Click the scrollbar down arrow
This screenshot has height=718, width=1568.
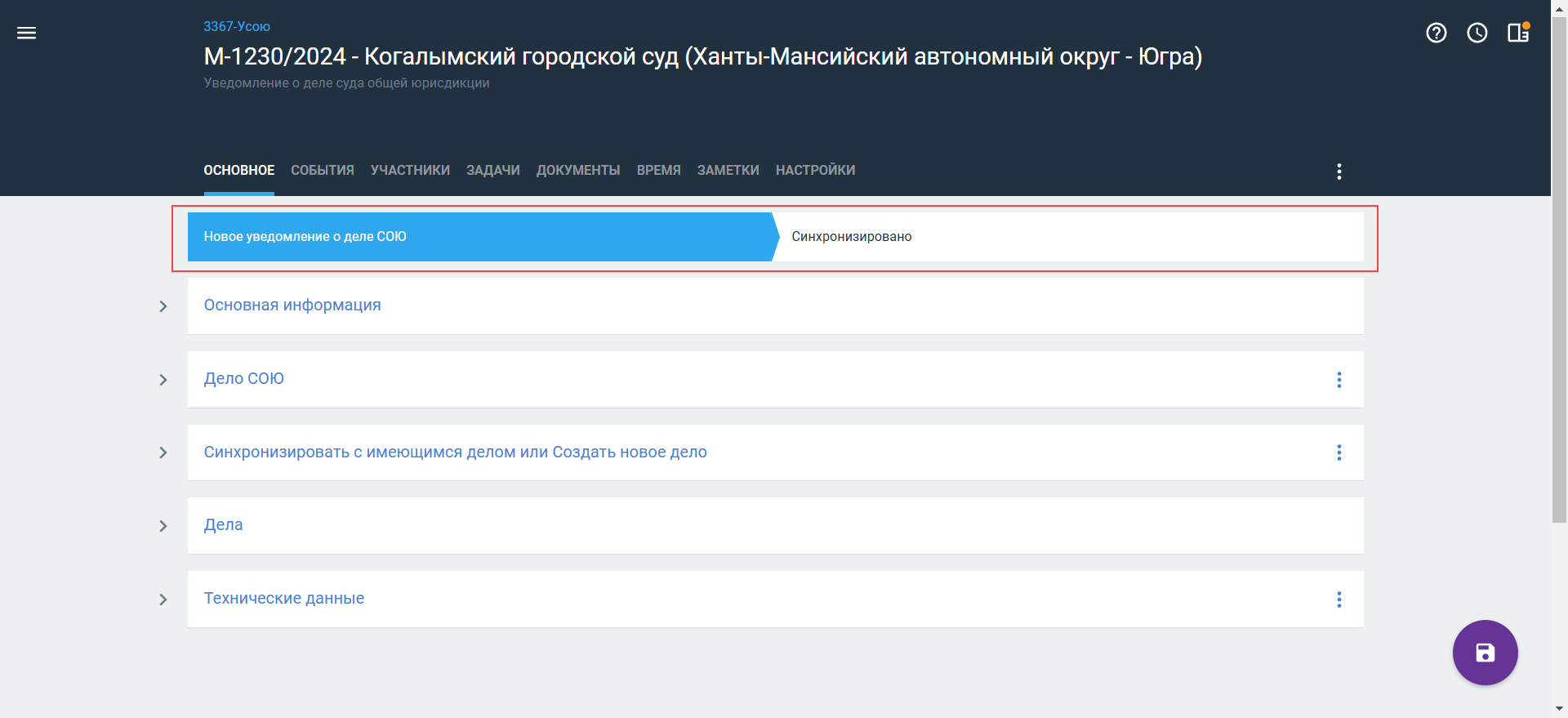pyautogui.click(x=1559, y=709)
